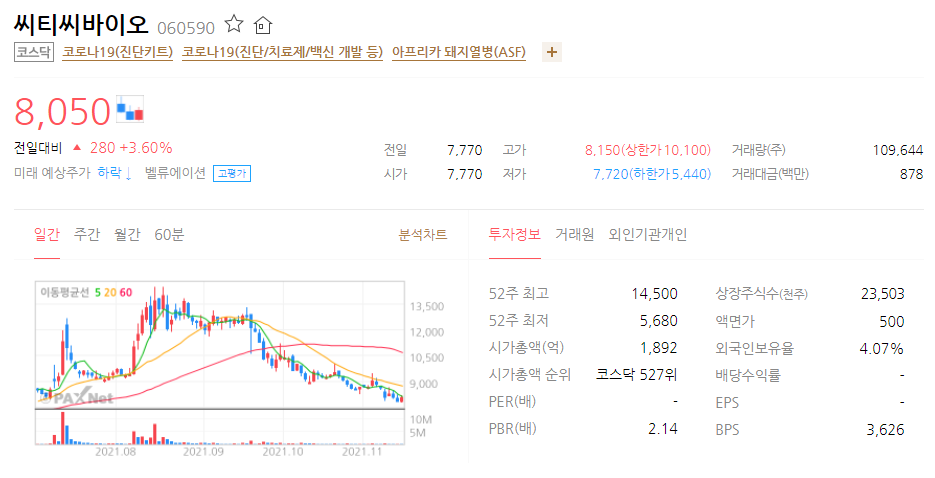Screen dimensions: 935x478
Task: Select the 투자정보 tab
Action: (515, 235)
